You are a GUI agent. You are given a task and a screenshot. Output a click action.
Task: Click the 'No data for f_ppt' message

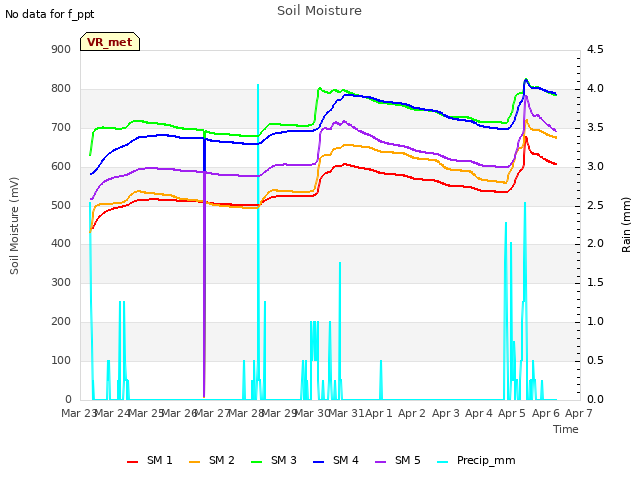click(x=49, y=14)
